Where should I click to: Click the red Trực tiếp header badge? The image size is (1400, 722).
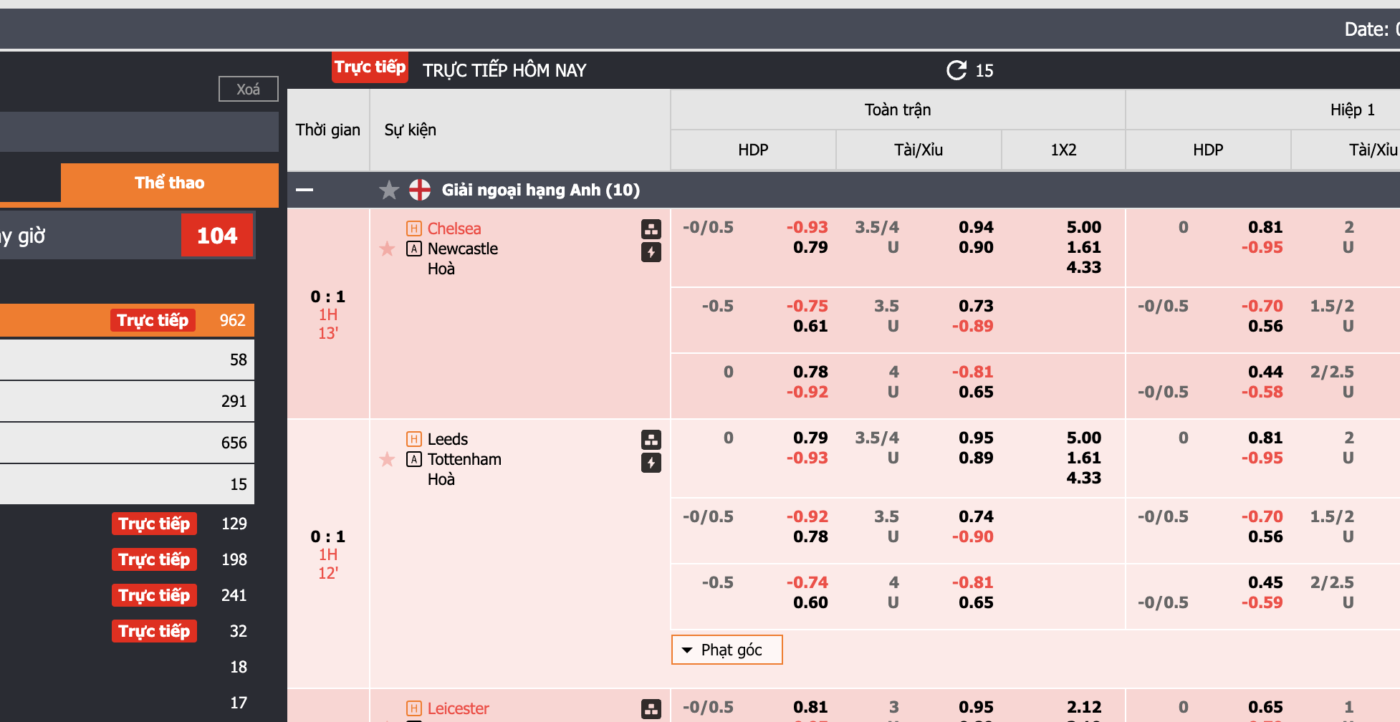(370, 68)
